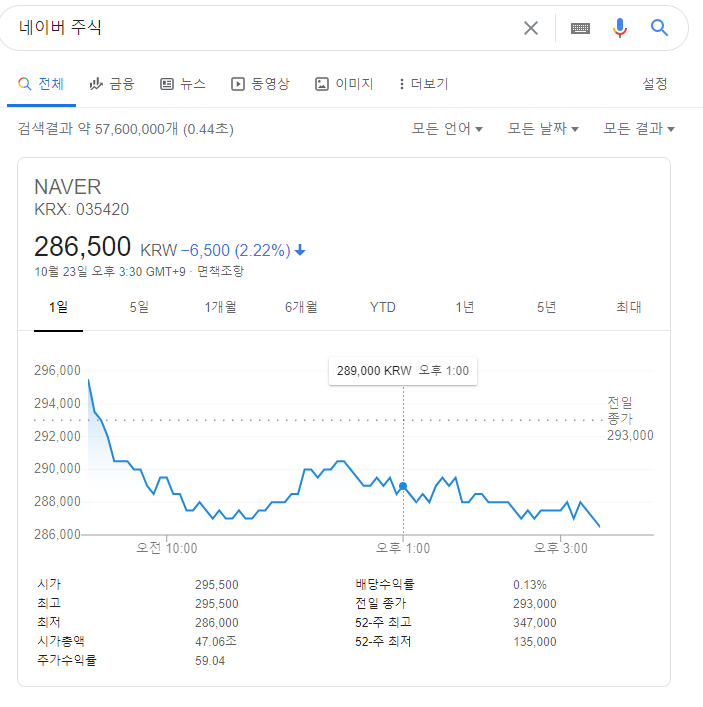The width and height of the screenshot is (703, 707).
Task: Open the 더보기 menu
Action: click(424, 84)
